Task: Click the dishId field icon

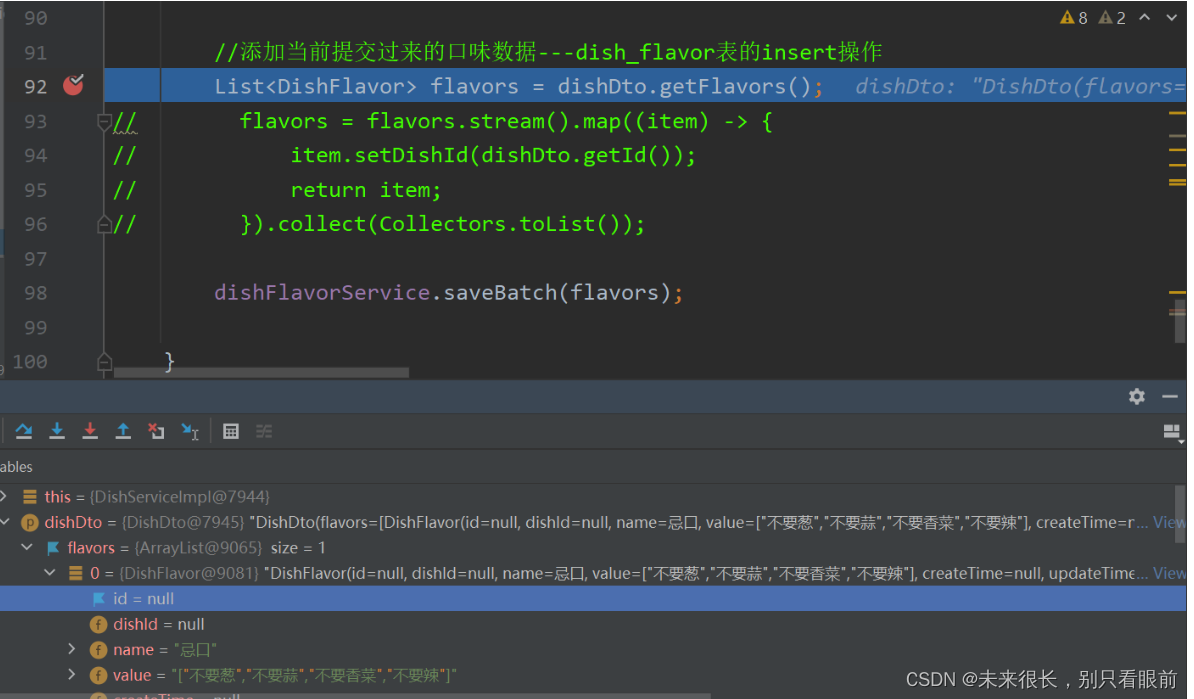Action: click(x=98, y=624)
